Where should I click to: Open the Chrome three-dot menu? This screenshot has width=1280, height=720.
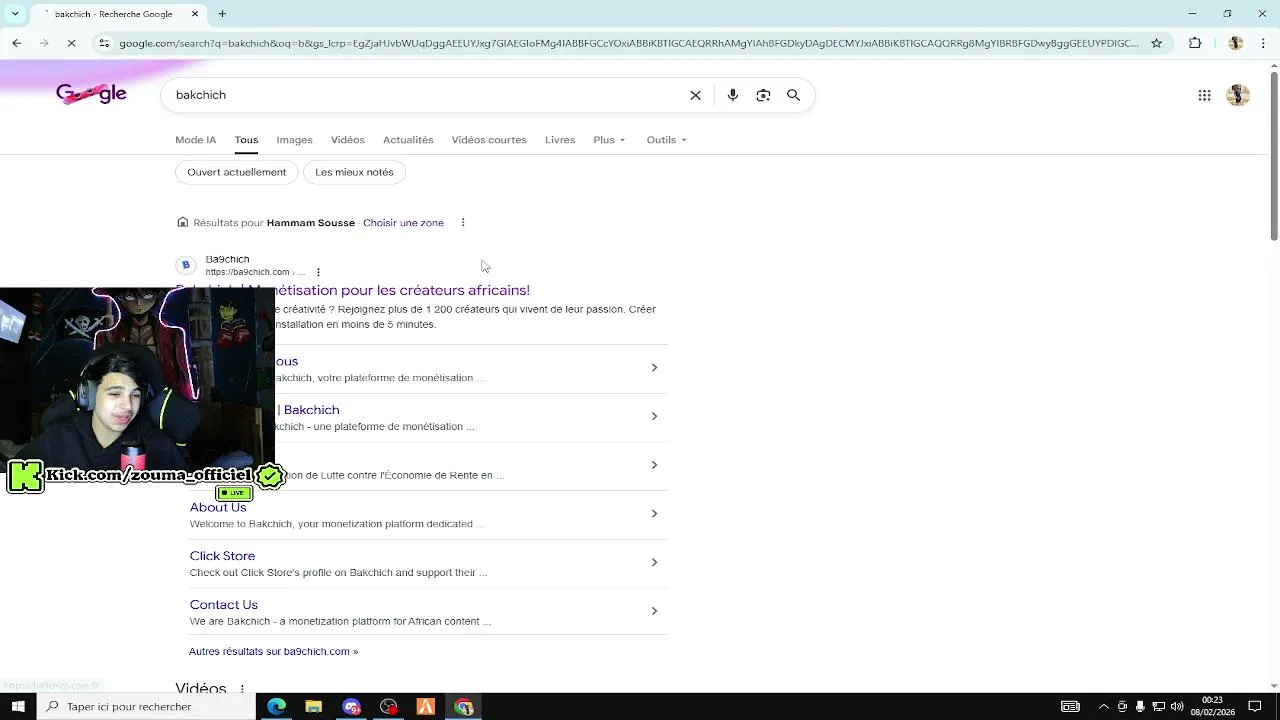pos(1262,43)
